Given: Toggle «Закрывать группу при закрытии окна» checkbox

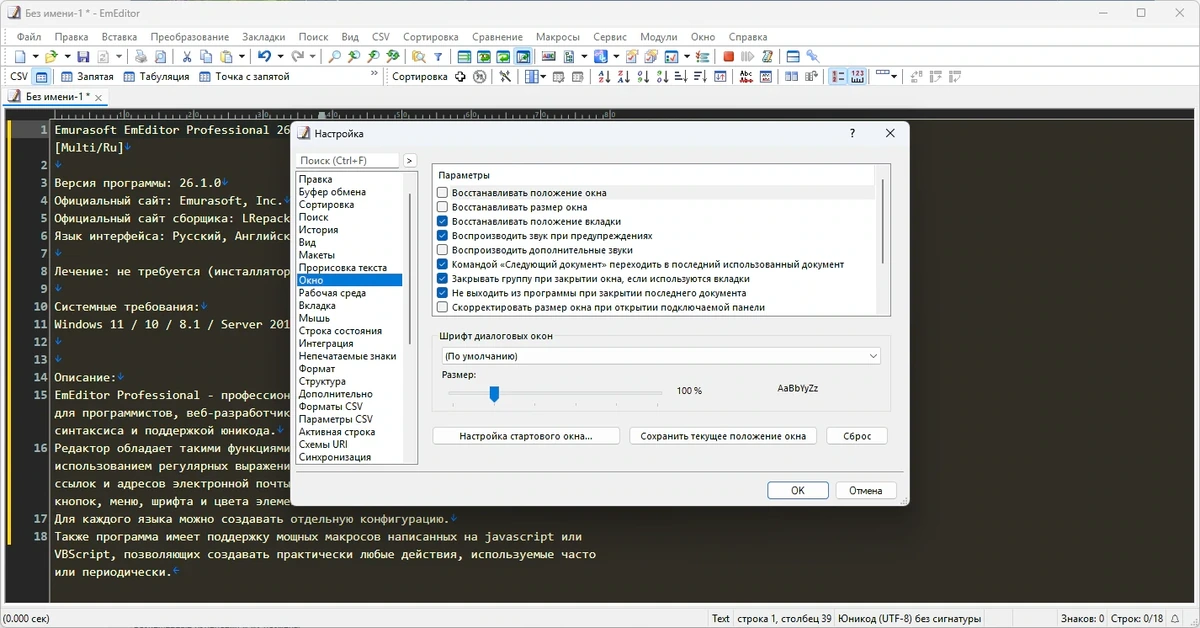Looking at the screenshot, I should 442,279.
